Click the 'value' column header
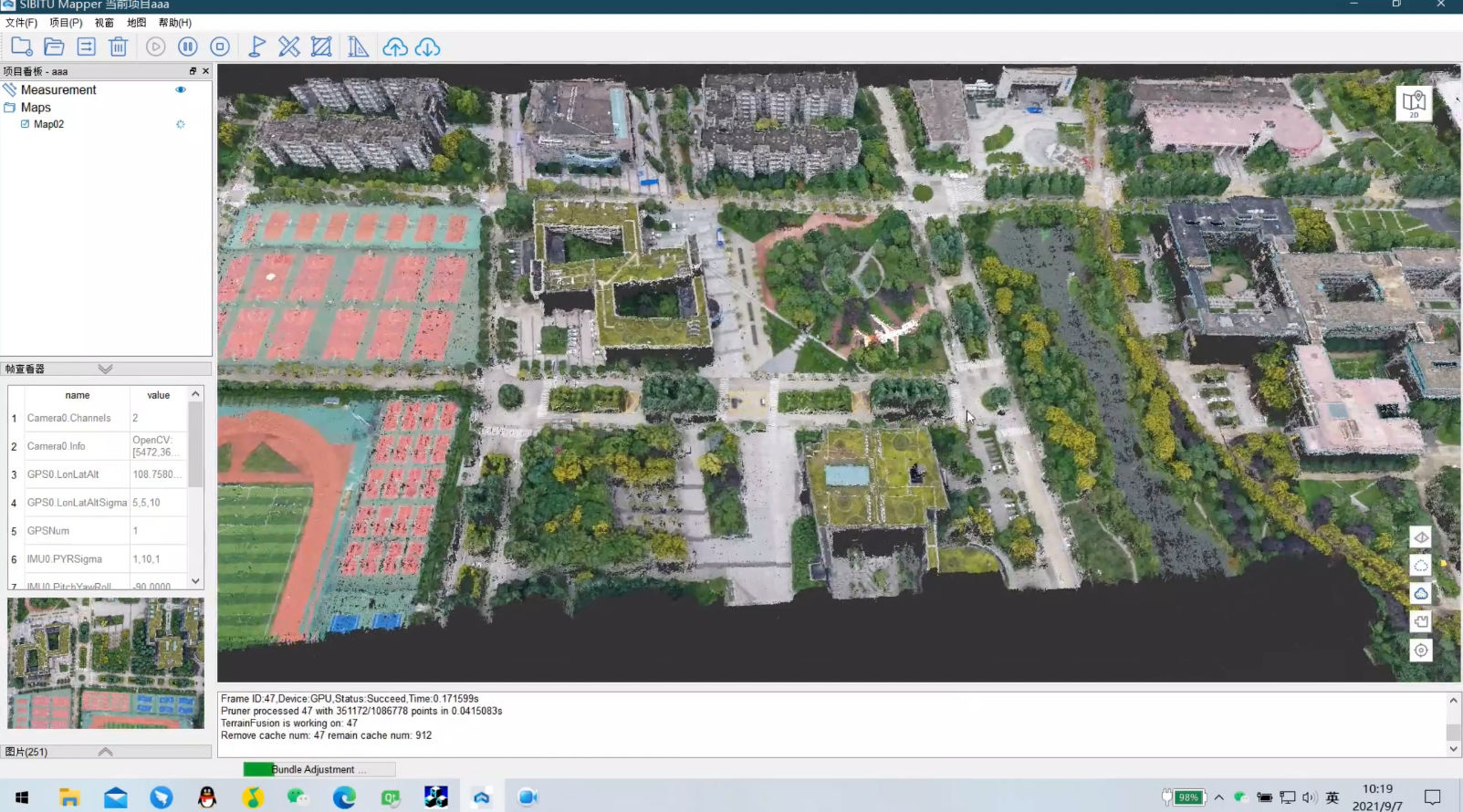Viewport: 1463px width, 812px height. pyautogui.click(x=159, y=395)
